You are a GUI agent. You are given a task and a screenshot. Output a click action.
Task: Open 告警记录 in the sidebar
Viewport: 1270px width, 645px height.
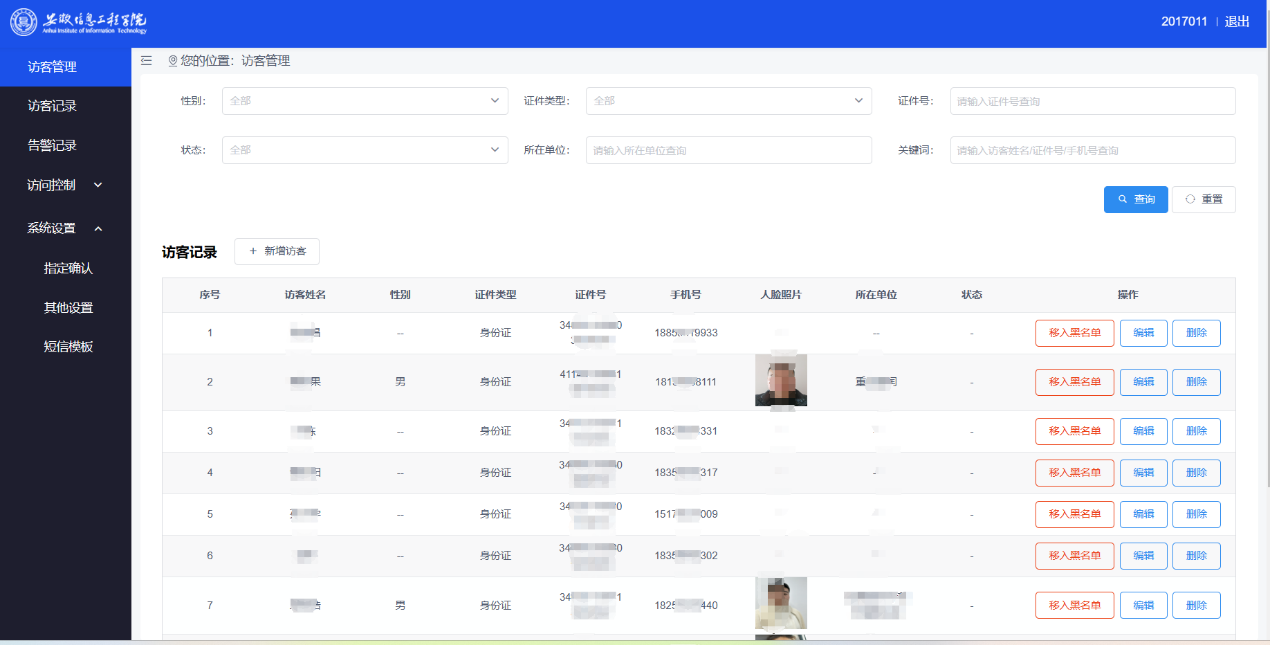(x=52, y=145)
